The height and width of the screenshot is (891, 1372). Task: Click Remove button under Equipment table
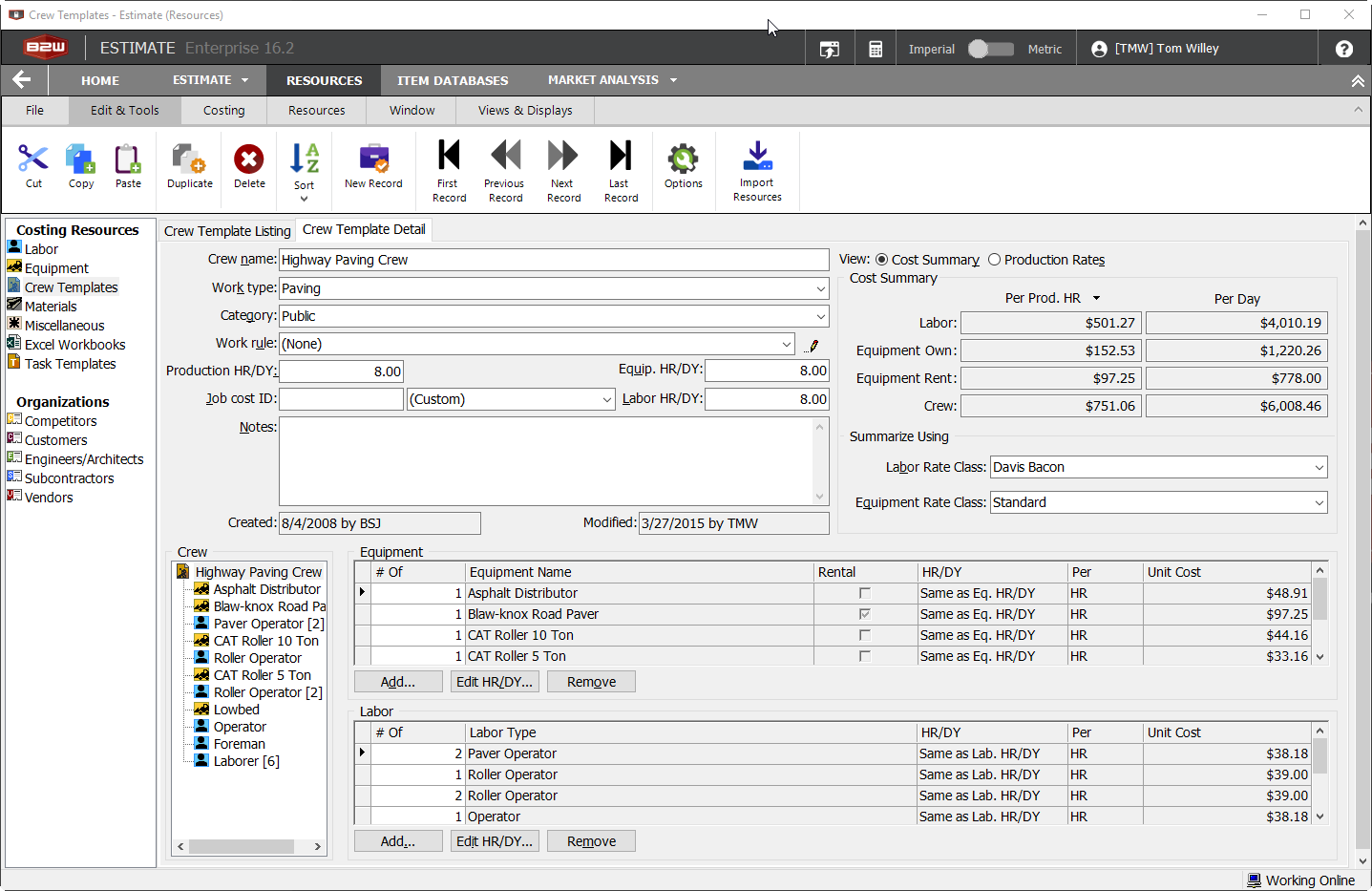coord(591,682)
